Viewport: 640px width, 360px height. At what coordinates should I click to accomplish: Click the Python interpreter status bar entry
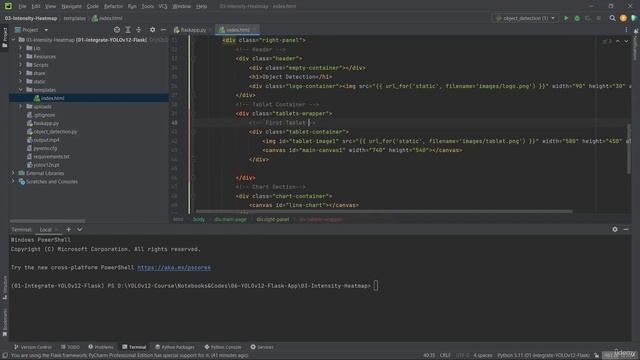coord(543,356)
